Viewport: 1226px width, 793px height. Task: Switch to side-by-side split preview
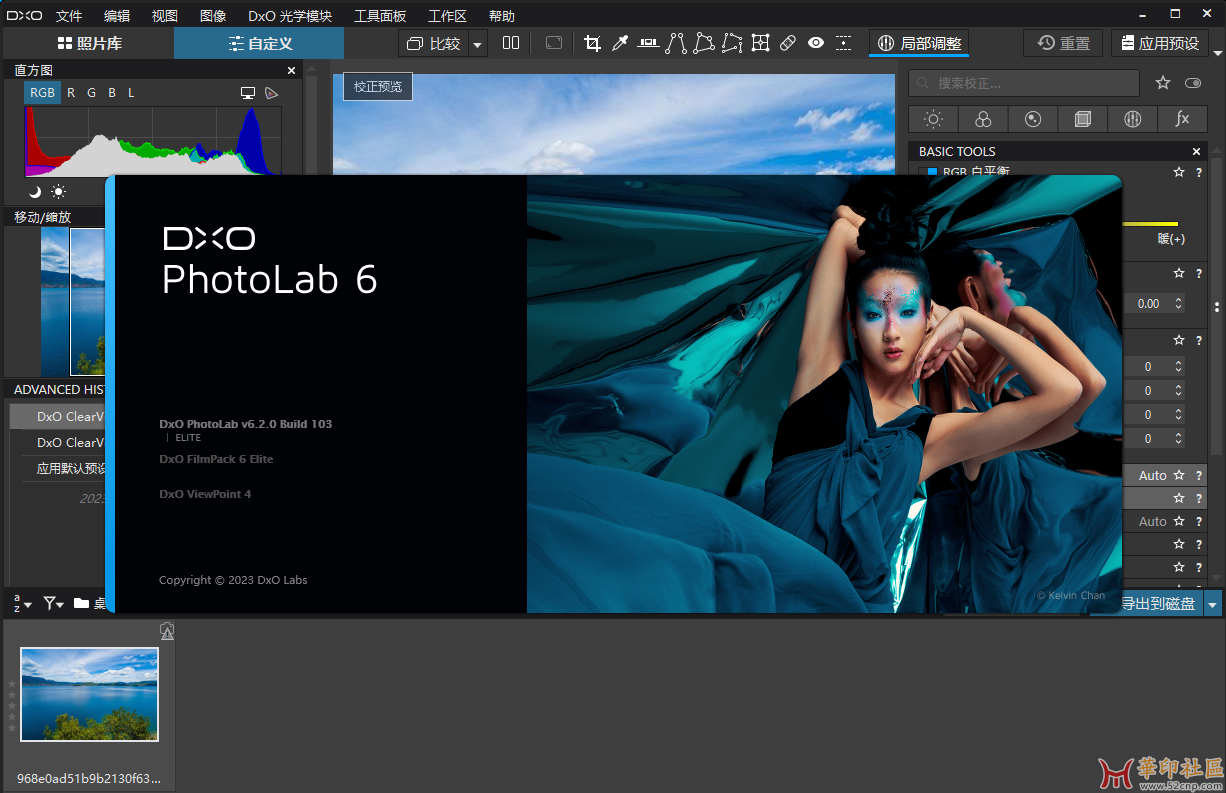[x=511, y=43]
